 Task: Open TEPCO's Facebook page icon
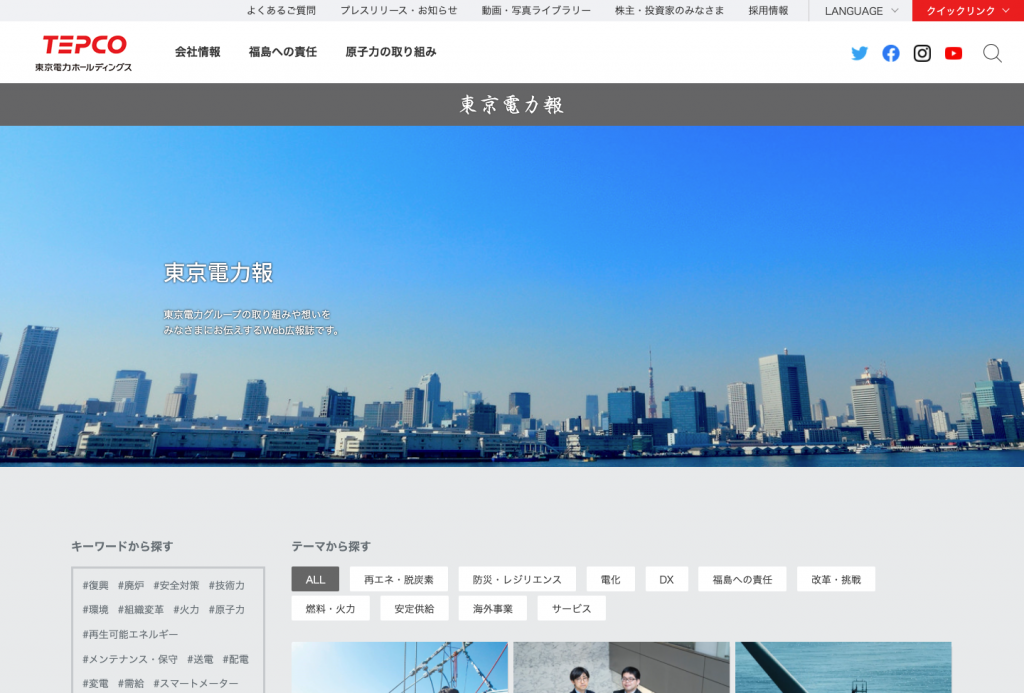coord(891,53)
